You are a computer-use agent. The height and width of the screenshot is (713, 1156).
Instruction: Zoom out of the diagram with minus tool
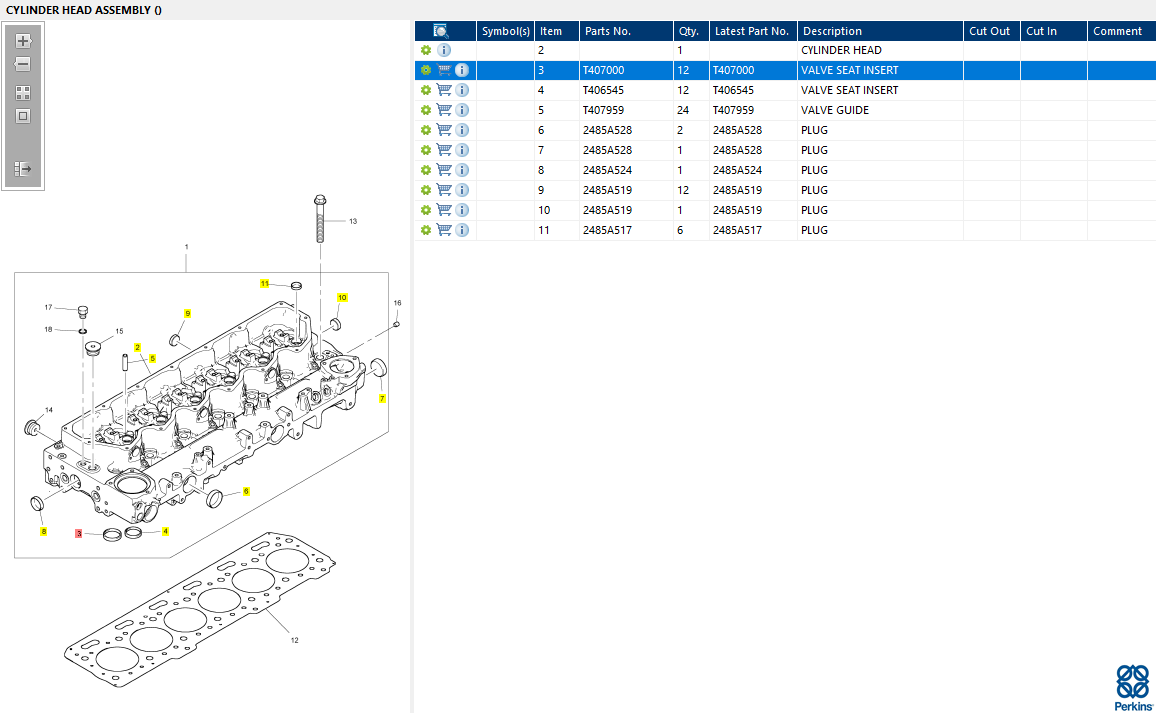coord(23,63)
